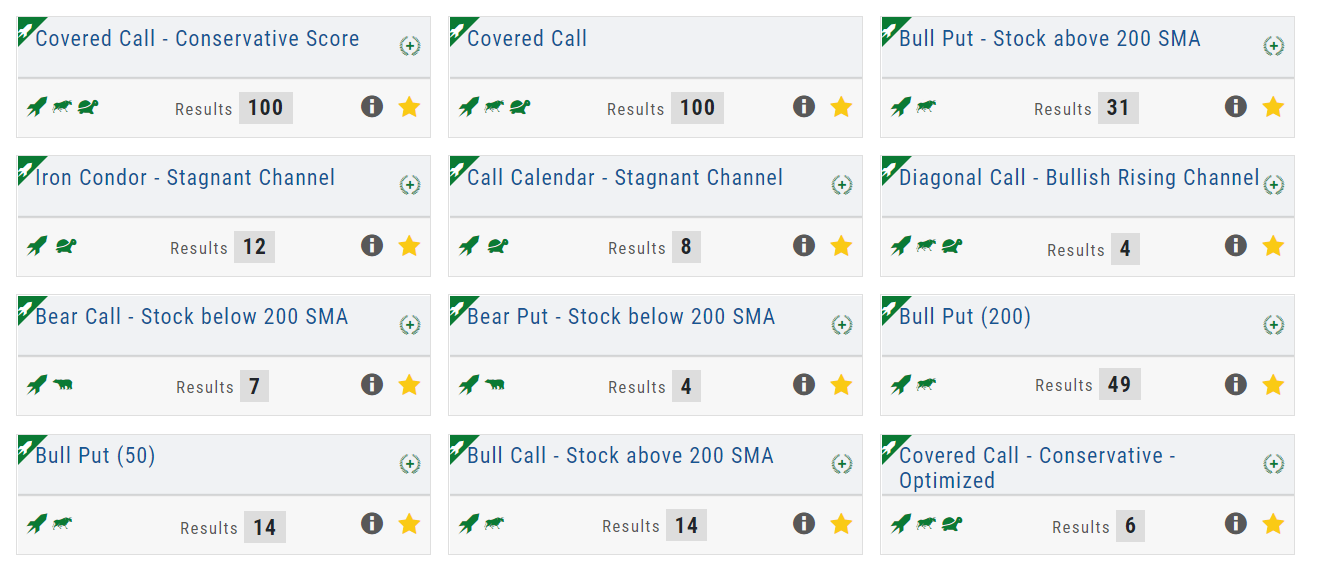Unfavorite the Bull Put Stock above 200 SMA scan
1317x571 pixels.
pos(1273,106)
